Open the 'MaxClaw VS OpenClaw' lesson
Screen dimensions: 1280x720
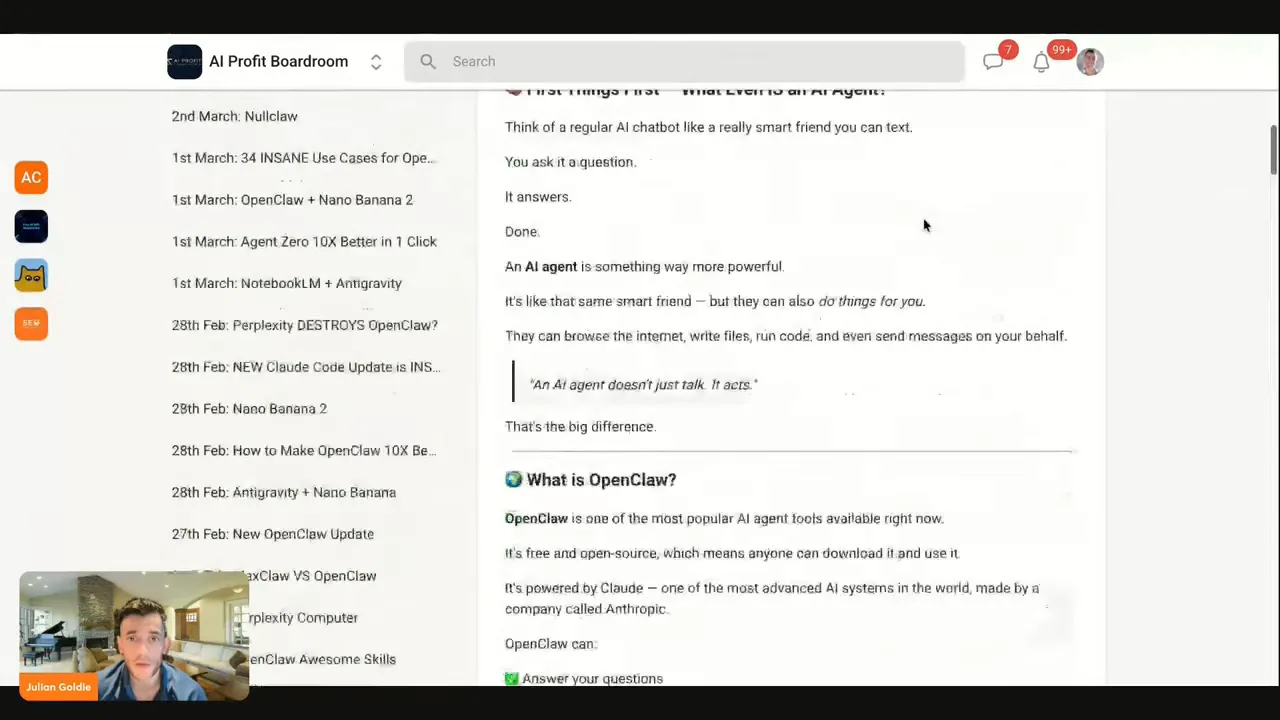[313, 576]
